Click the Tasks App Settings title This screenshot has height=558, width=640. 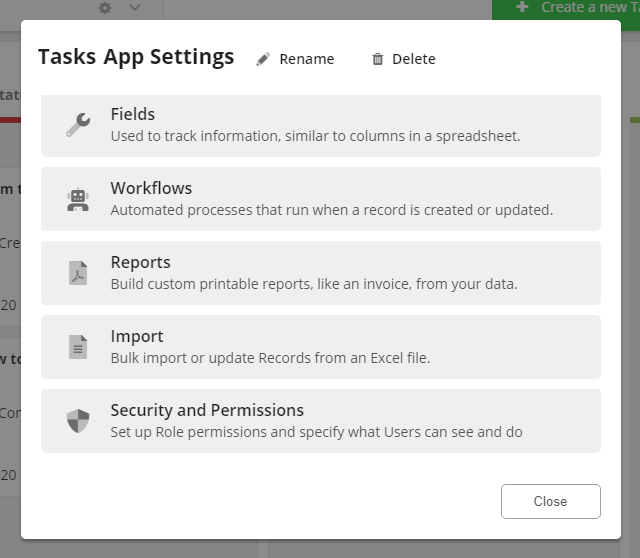tap(136, 57)
